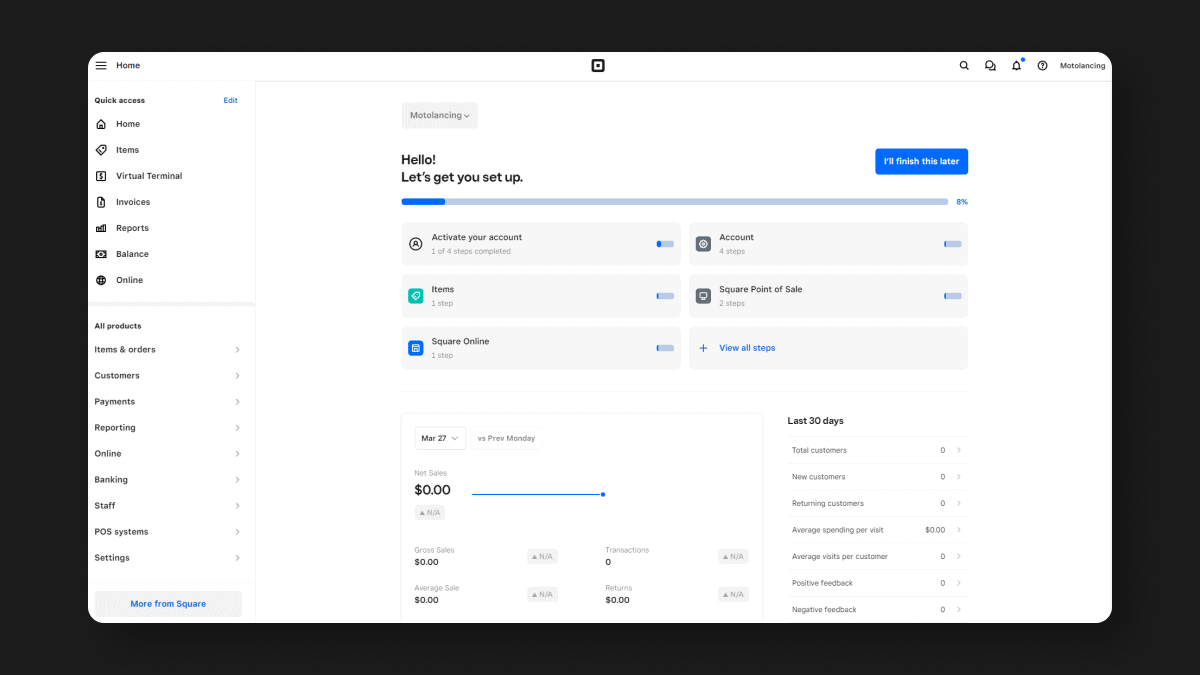Click the Home house icon in Quick access

pos(101,124)
